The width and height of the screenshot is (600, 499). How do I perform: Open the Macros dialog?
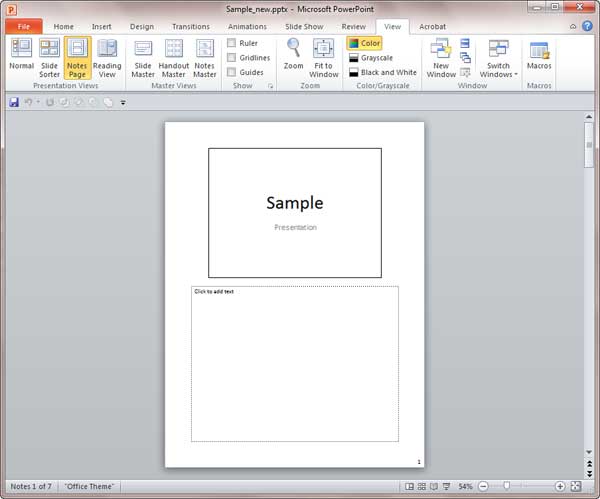(x=539, y=56)
